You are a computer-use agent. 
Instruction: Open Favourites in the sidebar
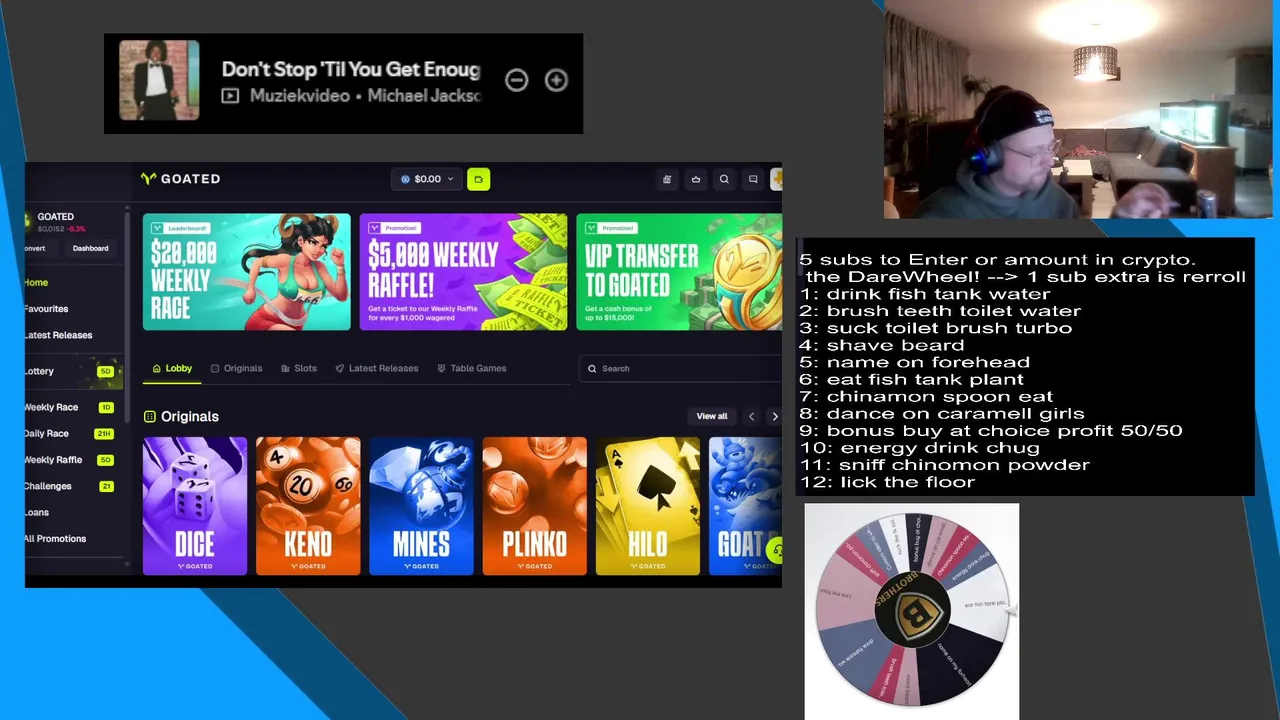[47, 309]
